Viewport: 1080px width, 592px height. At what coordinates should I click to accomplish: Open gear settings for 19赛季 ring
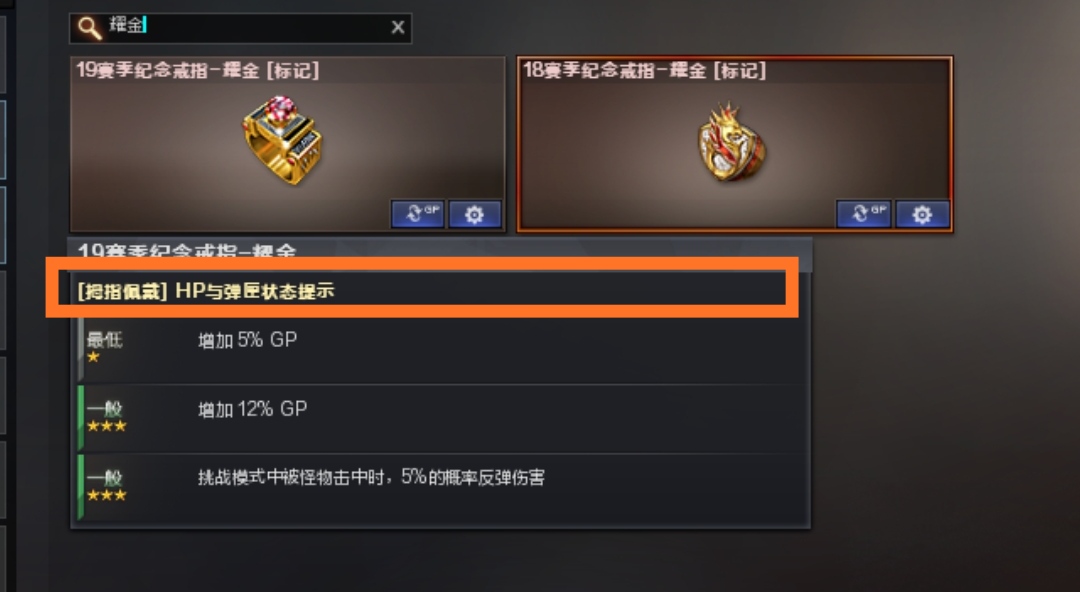click(475, 214)
